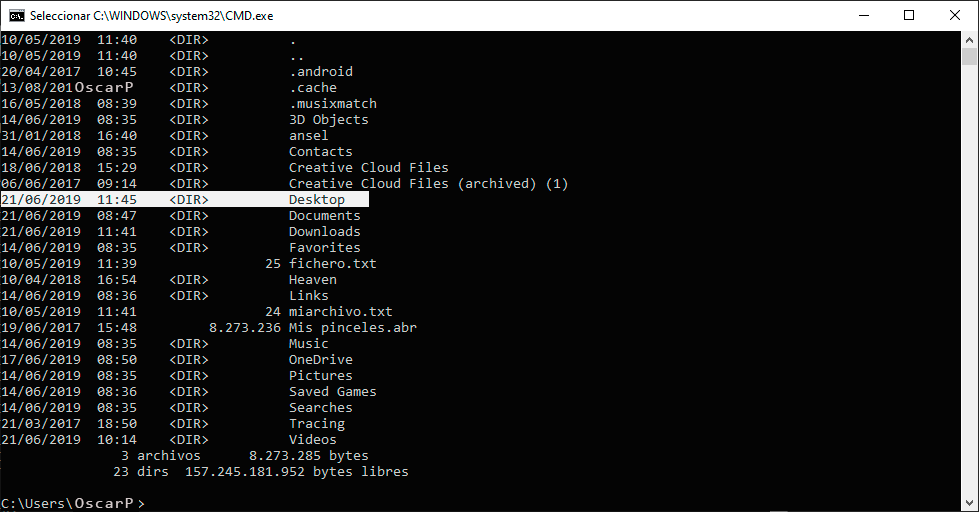Click the Creative Cloud Files (archived) entry
The height and width of the screenshot is (512, 979).
[428, 184]
